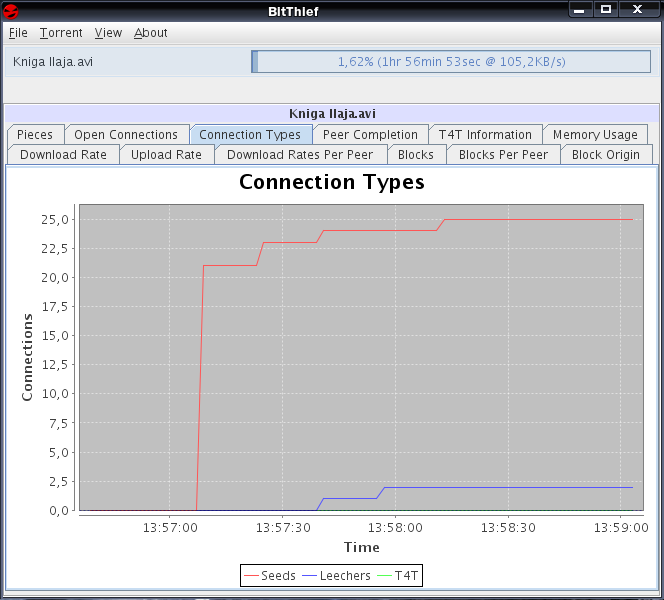
Task: Click the 17,5 axis value
Action: [x=55, y=307]
